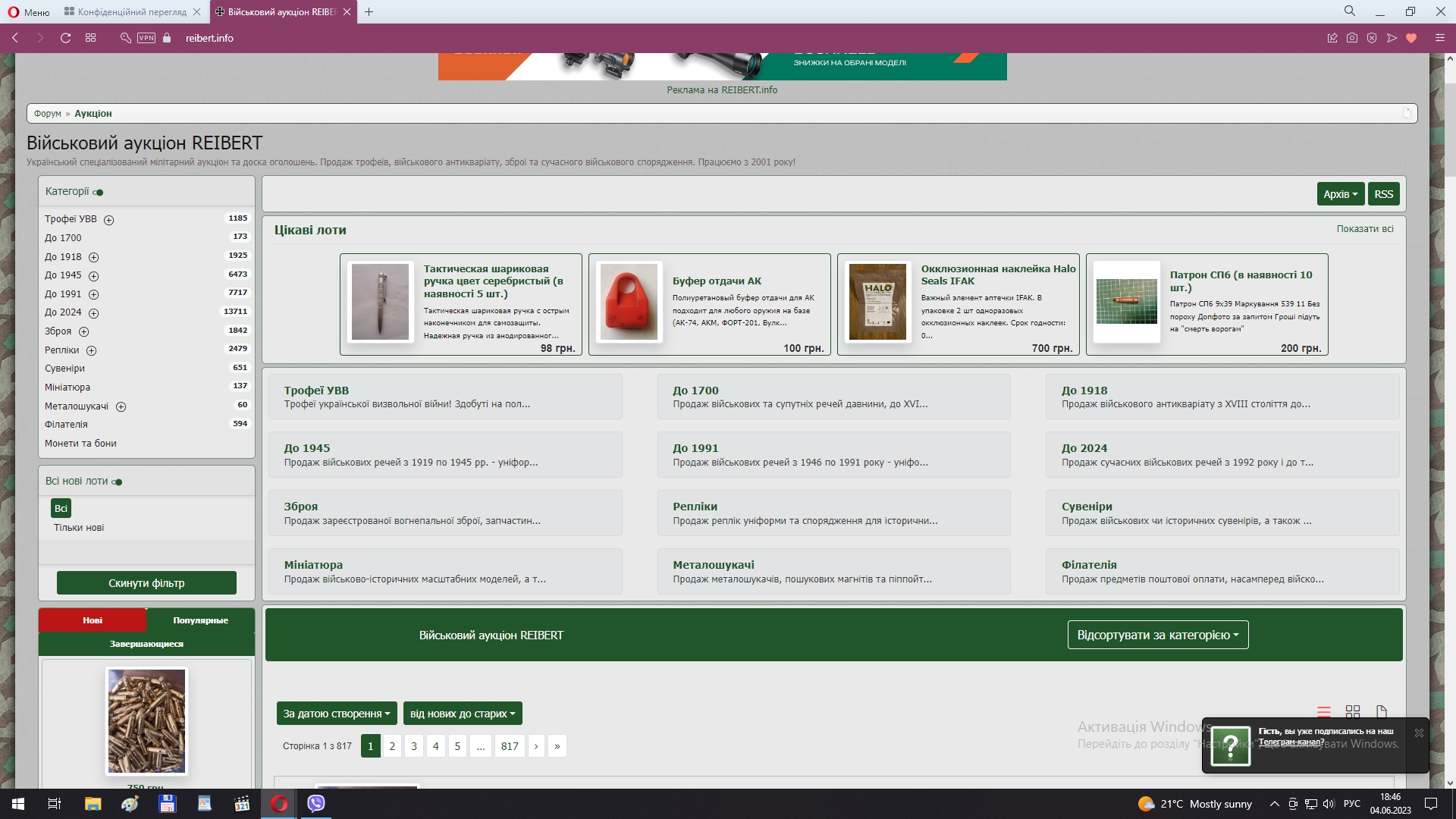The width and height of the screenshot is (1456, 819).
Task: Open Windows Start menu
Action: (18, 804)
